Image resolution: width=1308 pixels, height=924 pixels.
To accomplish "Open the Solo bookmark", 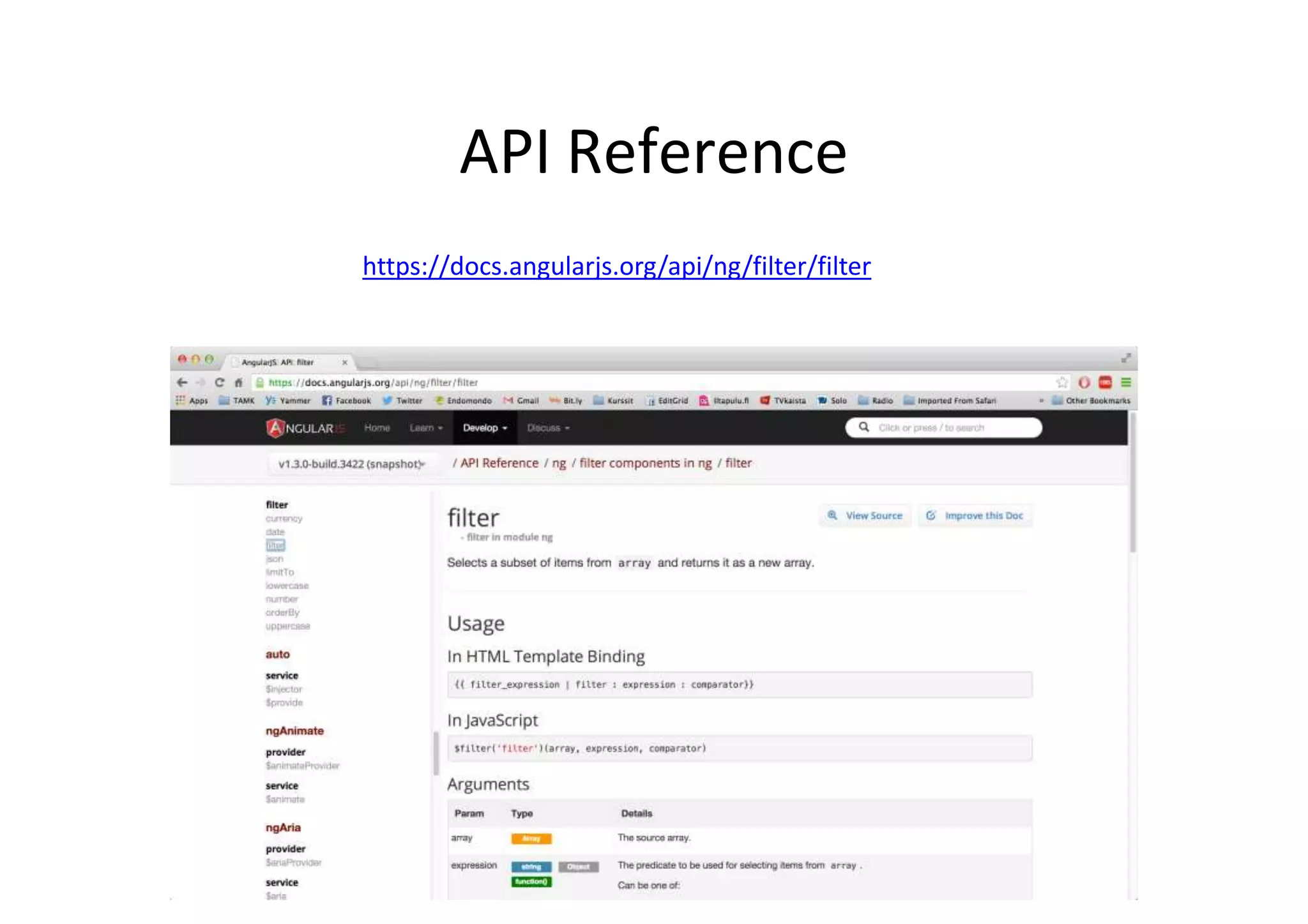I will click(832, 400).
